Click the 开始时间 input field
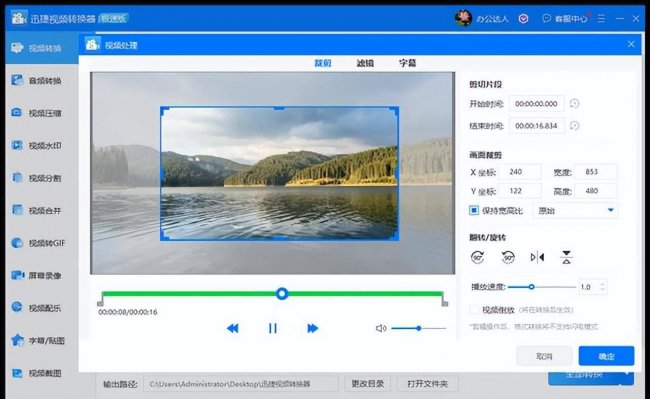The height and width of the screenshot is (399, 650). [536, 104]
